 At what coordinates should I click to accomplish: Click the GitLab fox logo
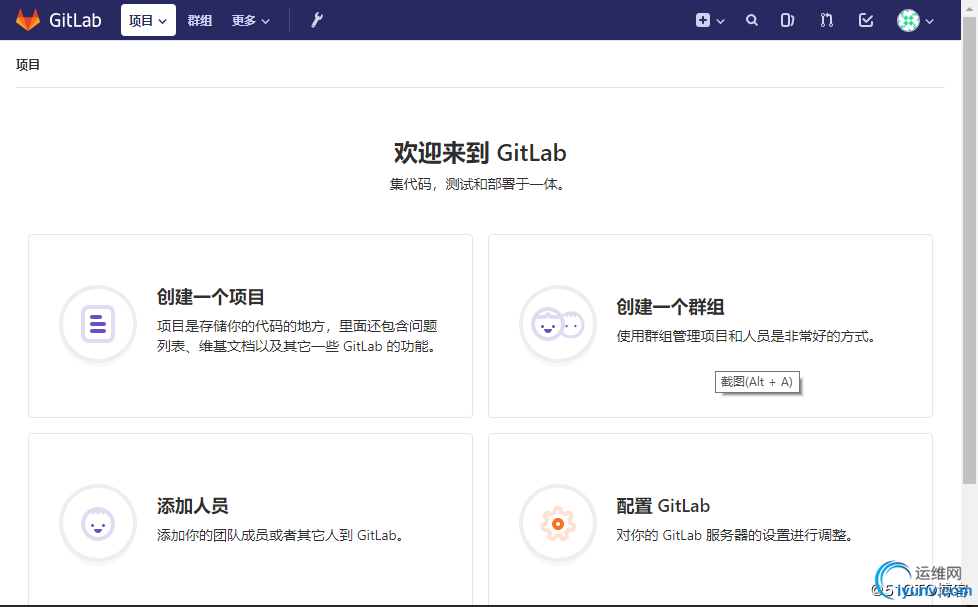pyautogui.click(x=27, y=20)
